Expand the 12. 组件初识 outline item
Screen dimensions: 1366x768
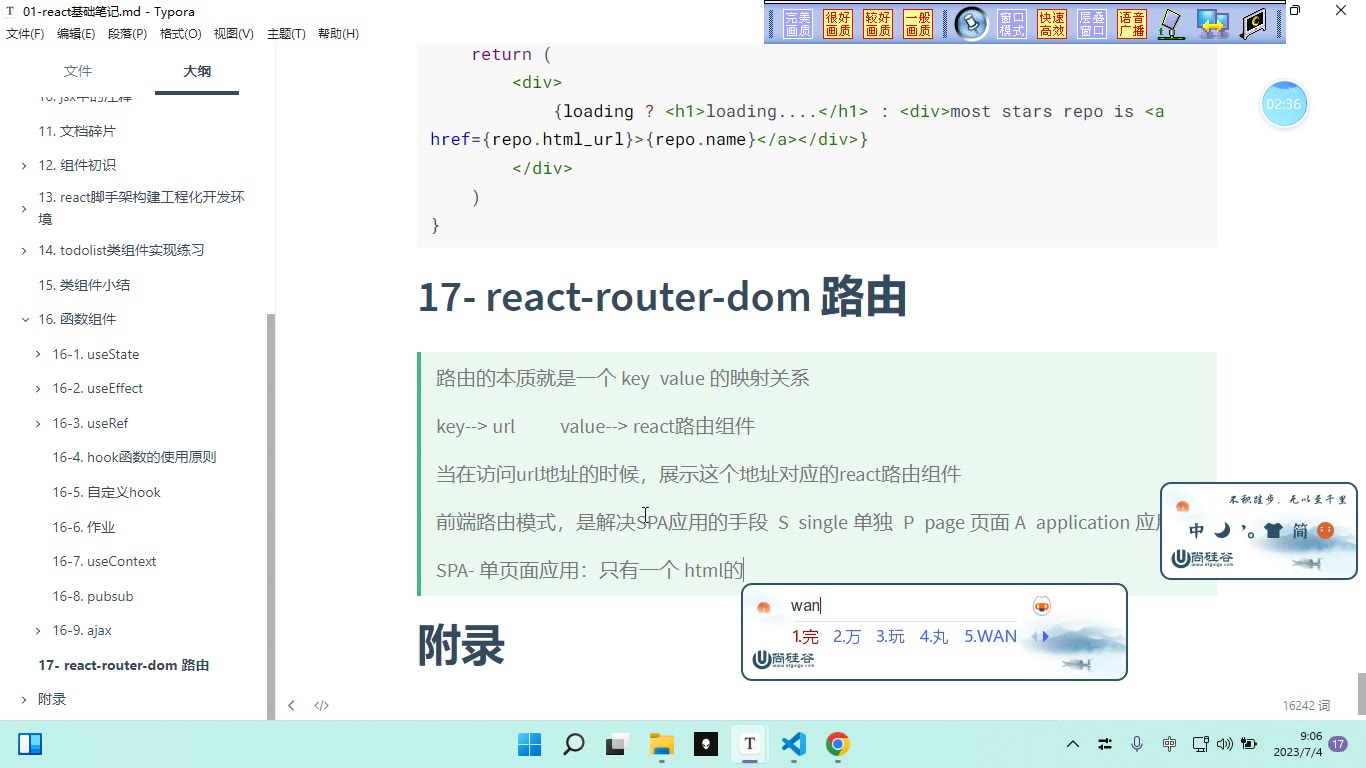(24, 166)
